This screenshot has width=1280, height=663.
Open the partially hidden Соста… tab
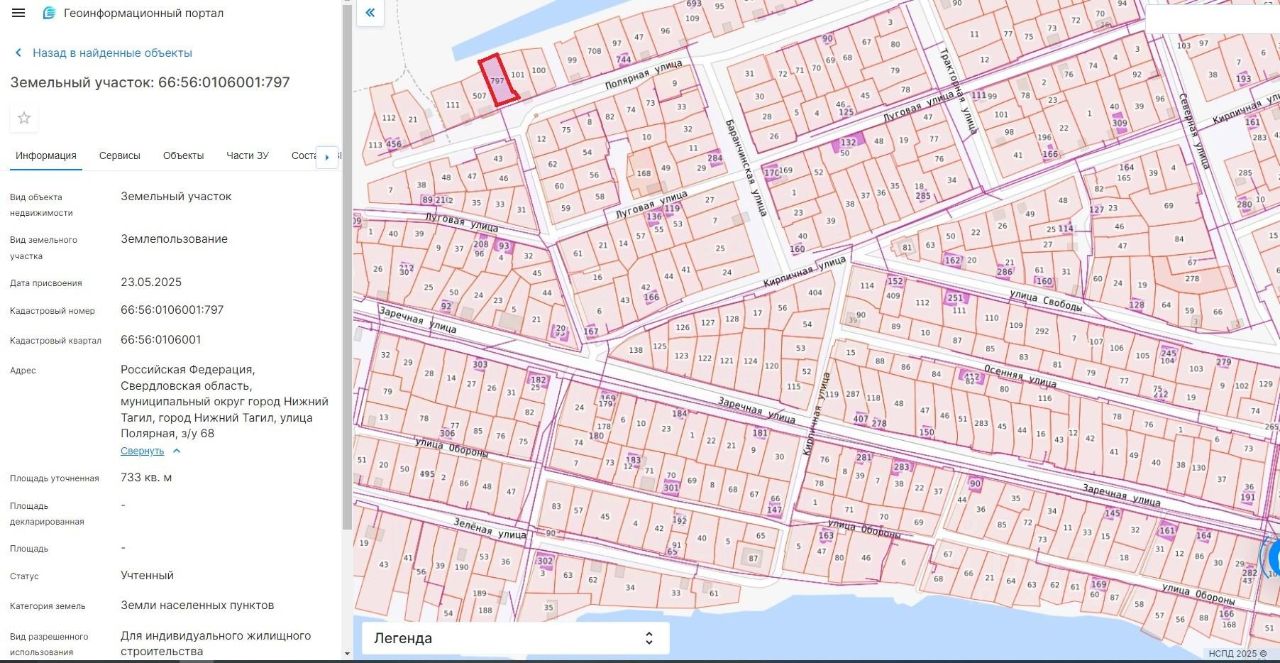click(303, 155)
